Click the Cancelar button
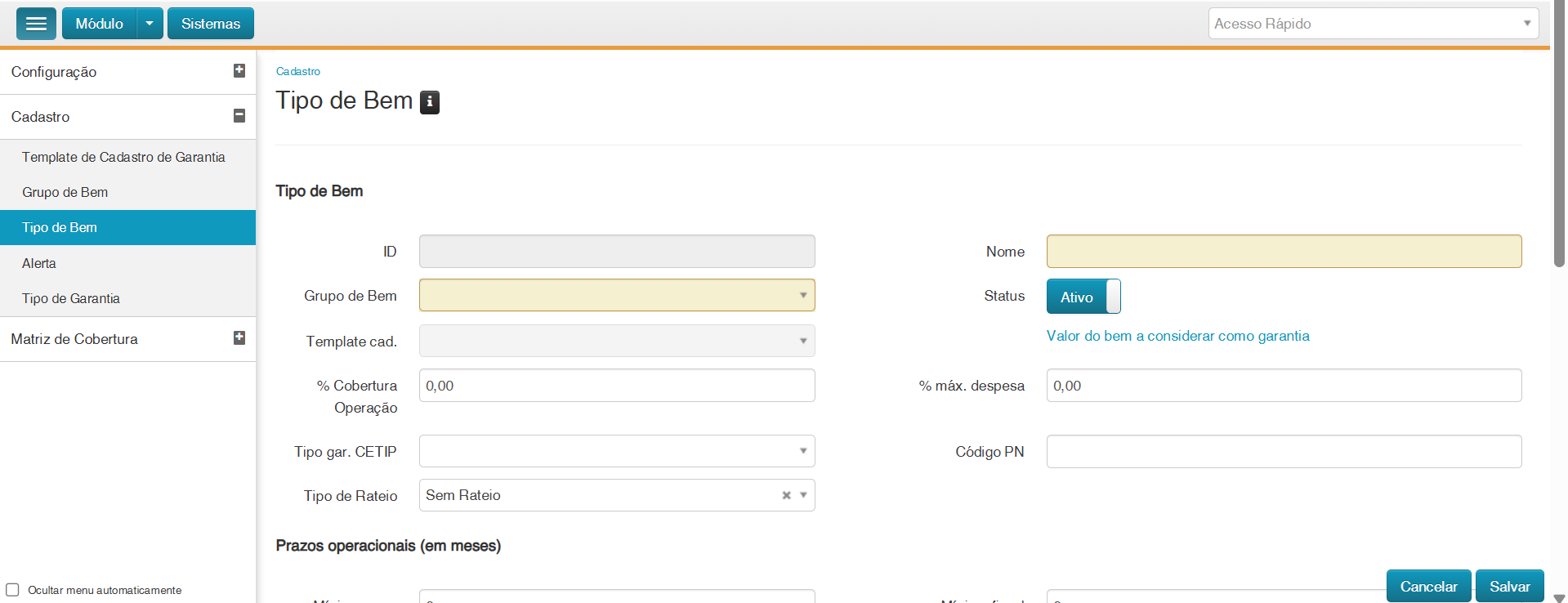The image size is (1568, 603). tap(1428, 587)
